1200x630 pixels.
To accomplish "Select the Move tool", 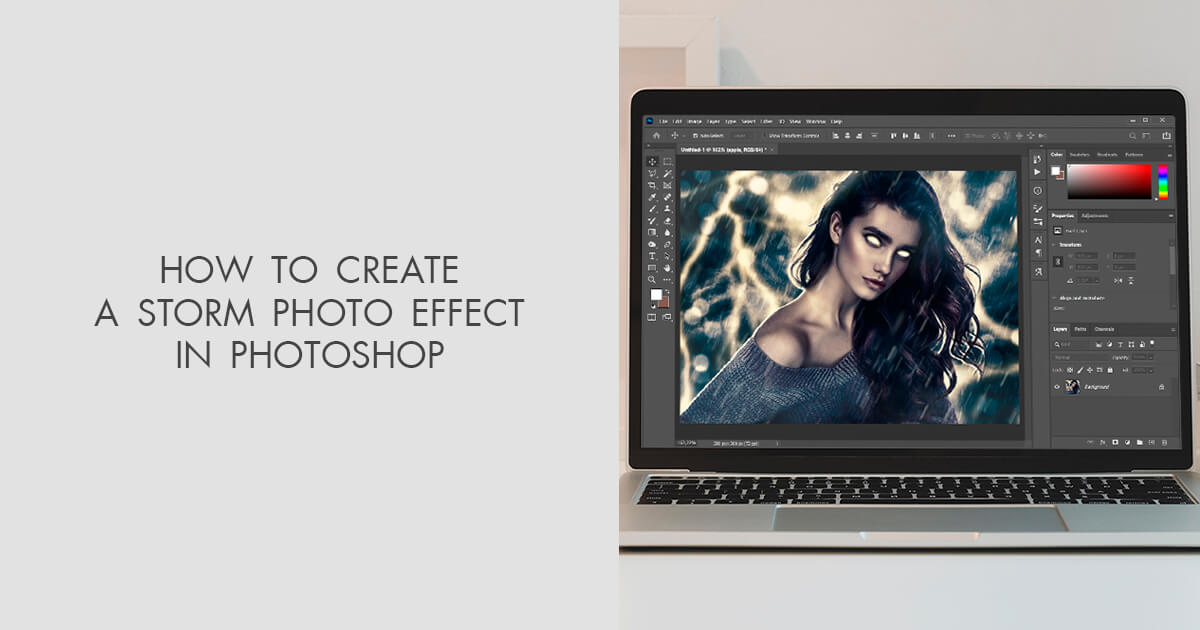I will 651,160.
